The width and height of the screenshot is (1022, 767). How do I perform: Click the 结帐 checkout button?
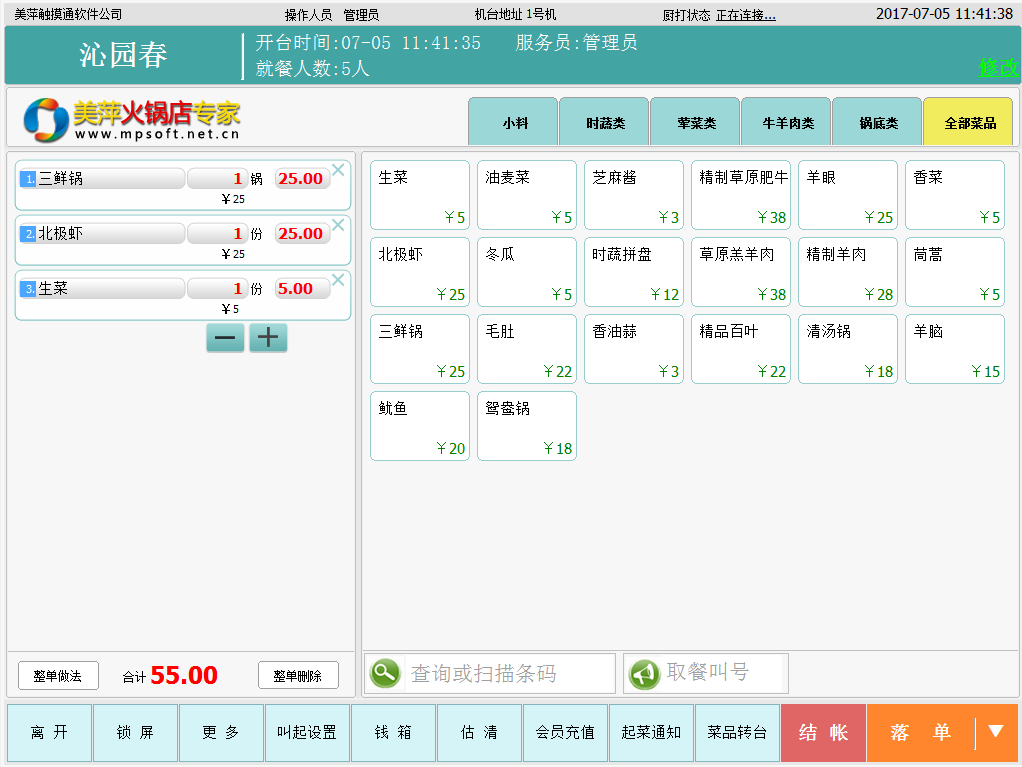(x=823, y=733)
